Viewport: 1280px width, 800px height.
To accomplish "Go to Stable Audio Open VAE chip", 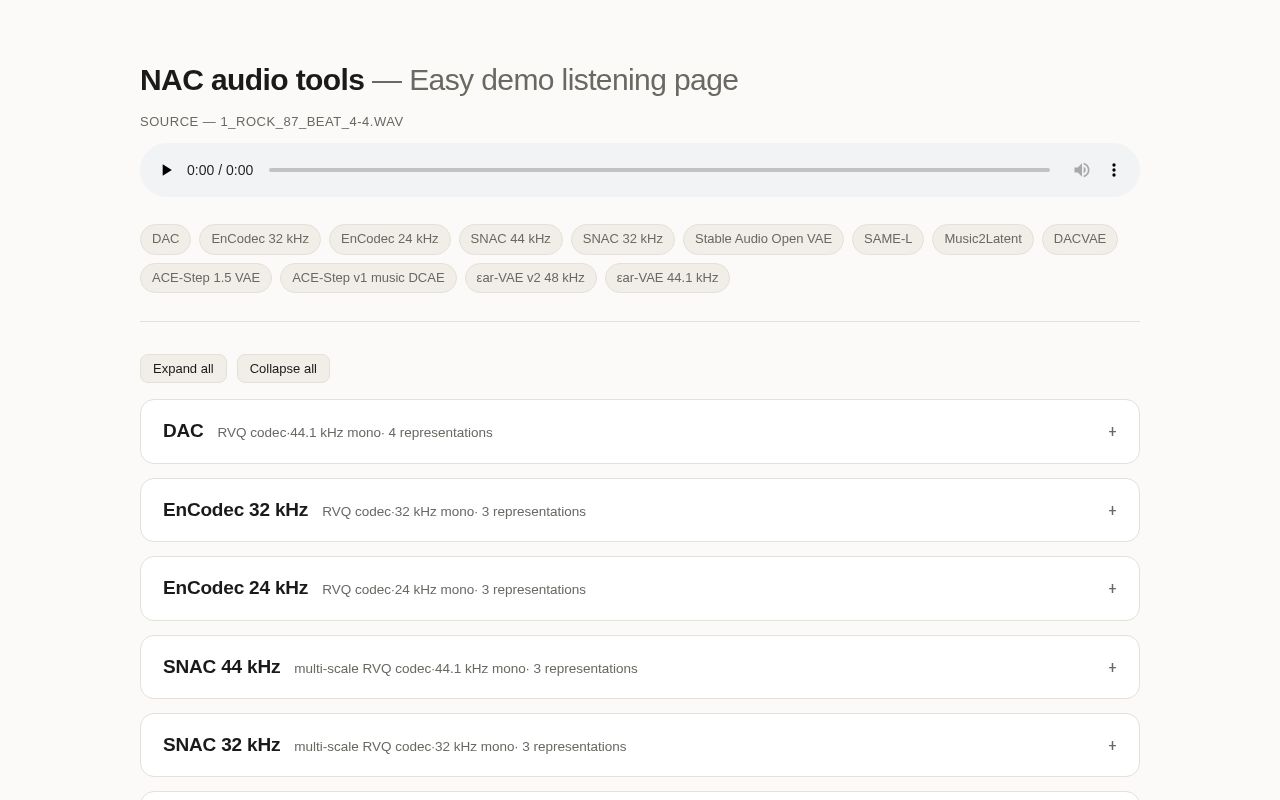I will point(763,239).
